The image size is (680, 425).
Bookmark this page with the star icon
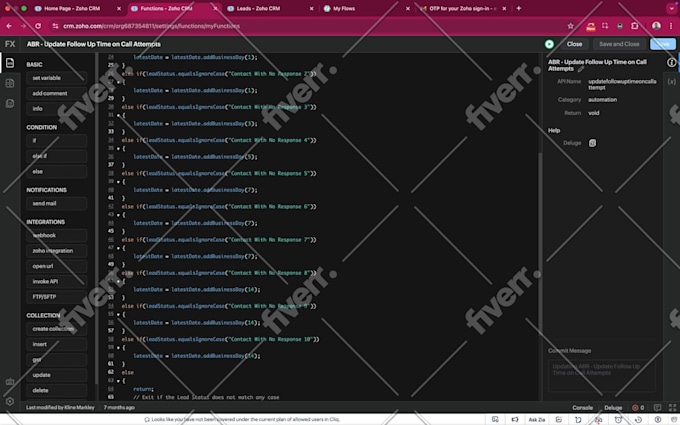click(x=571, y=26)
